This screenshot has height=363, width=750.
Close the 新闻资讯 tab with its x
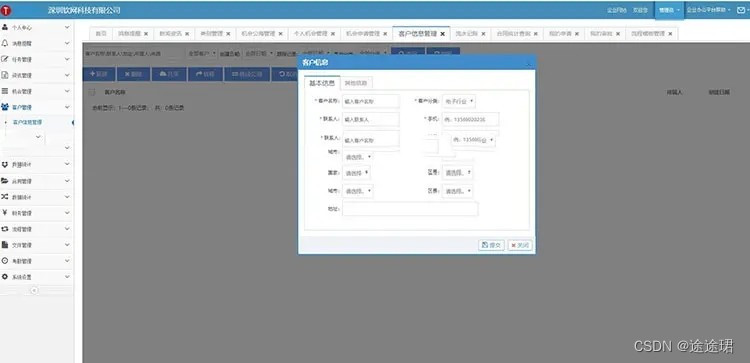pos(187,34)
